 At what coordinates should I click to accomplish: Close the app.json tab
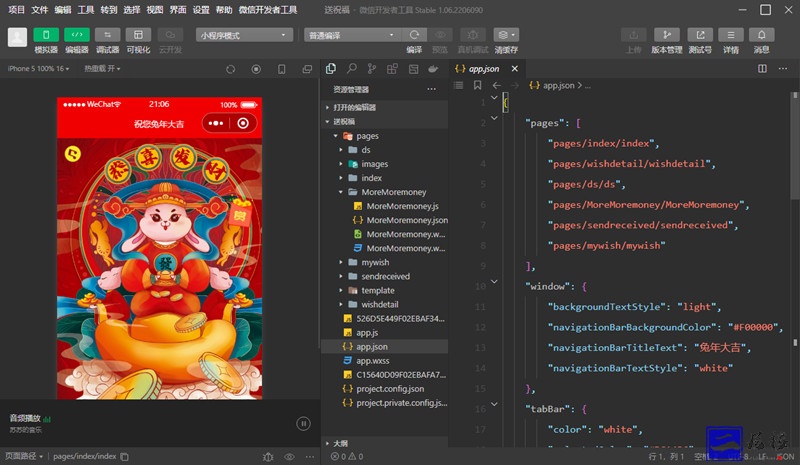click(514, 68)
